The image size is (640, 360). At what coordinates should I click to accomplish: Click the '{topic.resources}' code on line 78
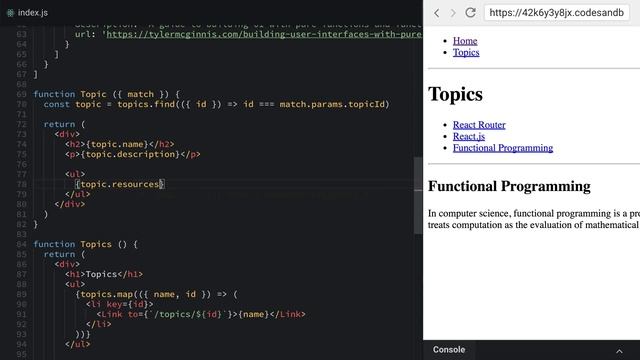(x=120, y=184)
